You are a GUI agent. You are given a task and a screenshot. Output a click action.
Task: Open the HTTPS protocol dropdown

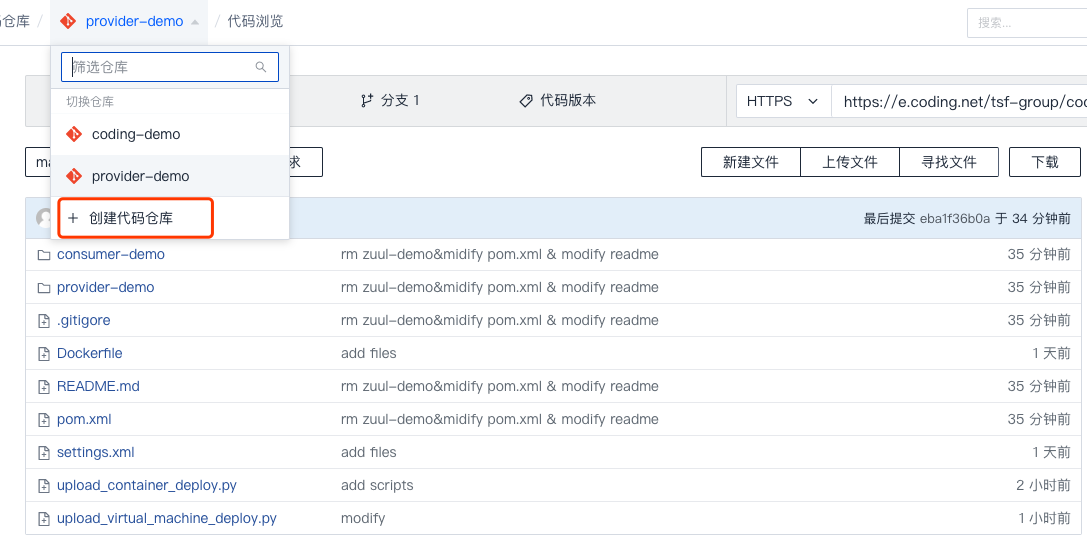(783, 101)
